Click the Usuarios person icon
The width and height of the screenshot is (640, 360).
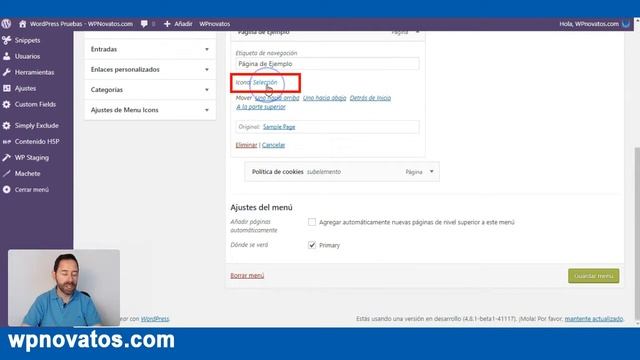click(7, 56)
